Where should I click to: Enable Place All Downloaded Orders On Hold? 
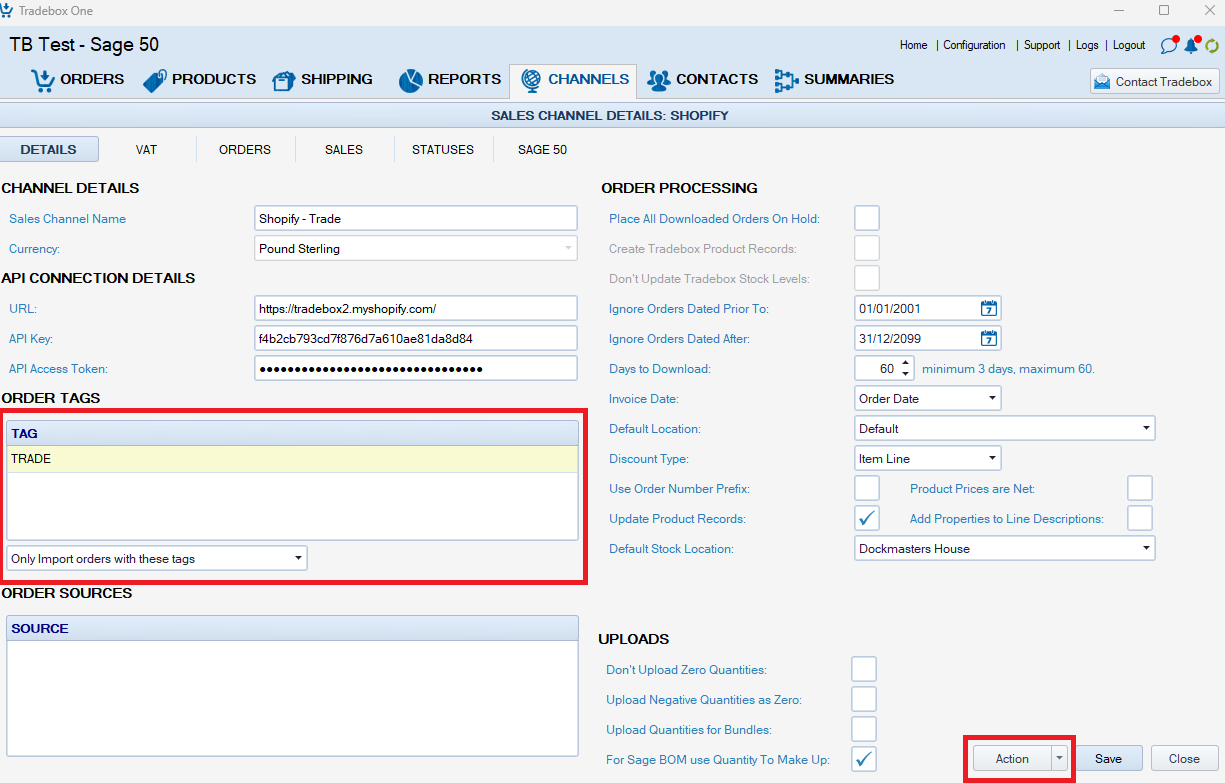867,218
